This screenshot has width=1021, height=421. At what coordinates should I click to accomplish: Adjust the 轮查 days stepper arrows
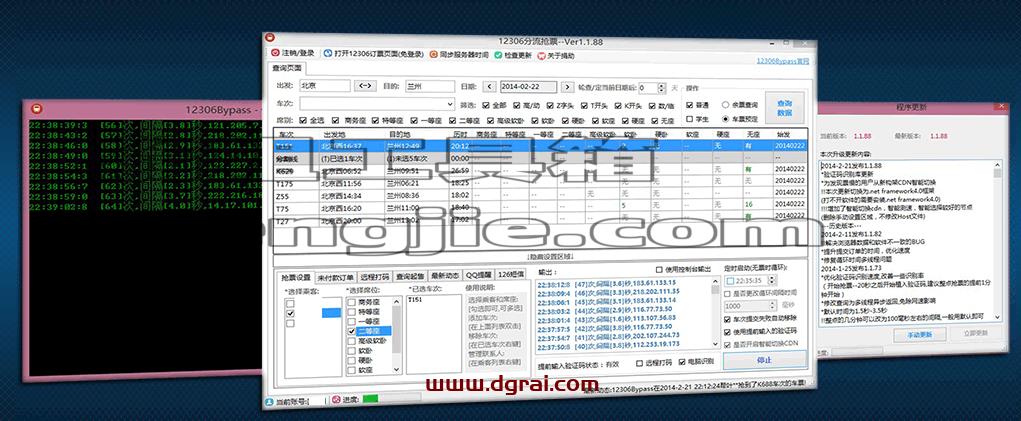662,87
